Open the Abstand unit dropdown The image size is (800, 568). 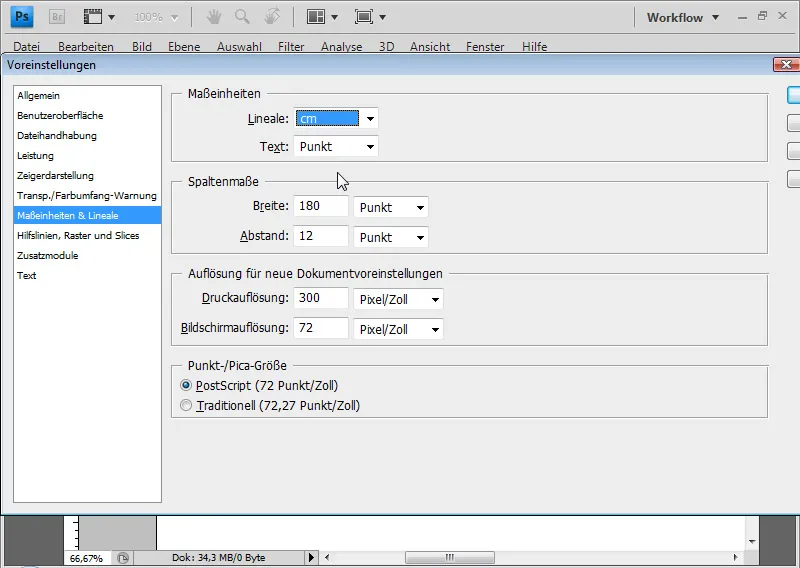click(x=391, y=237)
